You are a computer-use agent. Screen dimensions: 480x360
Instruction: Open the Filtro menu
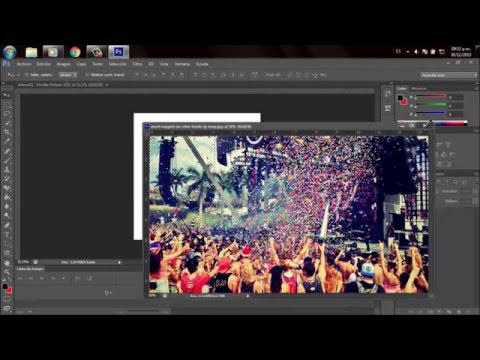pyautogui.click(x=138, y=64)
